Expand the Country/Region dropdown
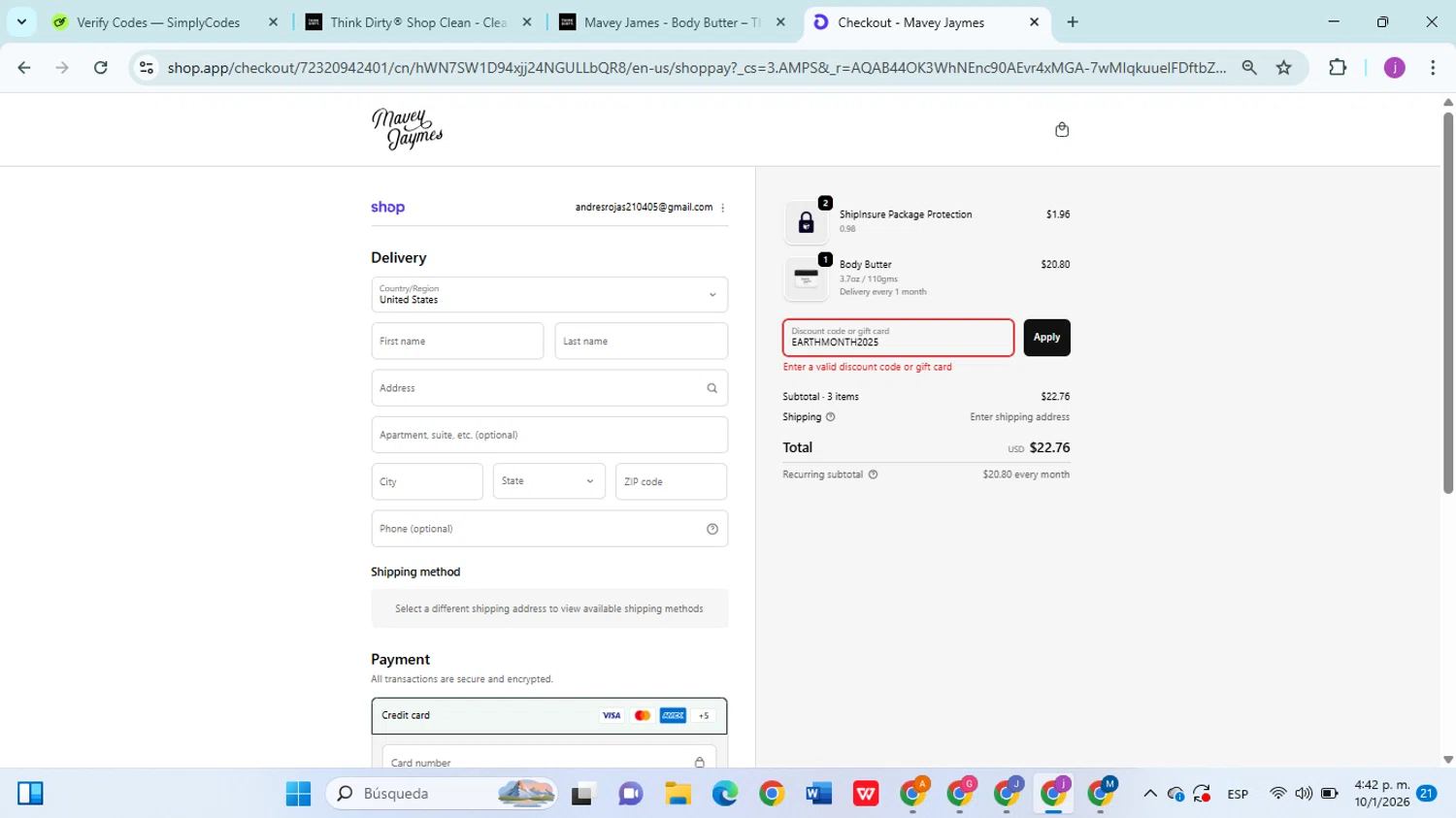This screenshot has width=1456, height=818. click(x=549, y=295)
